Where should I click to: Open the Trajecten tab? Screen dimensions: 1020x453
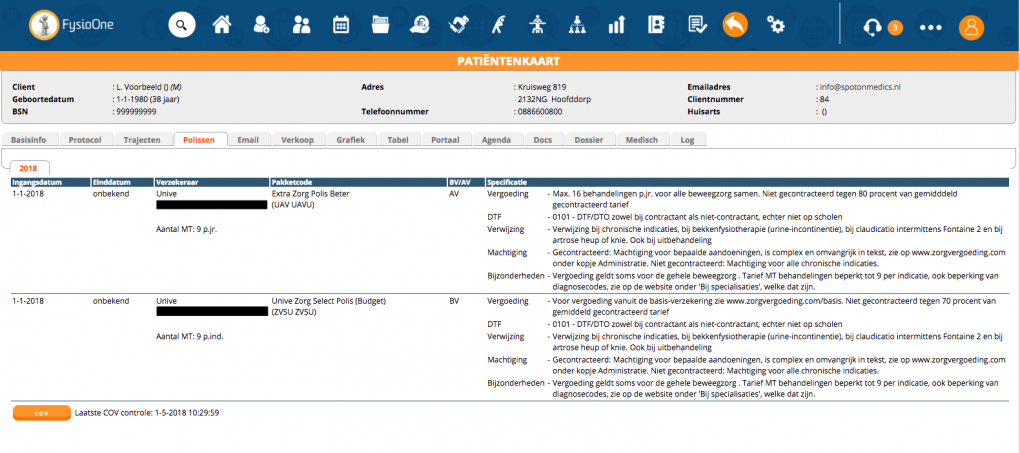coord(142,140)
